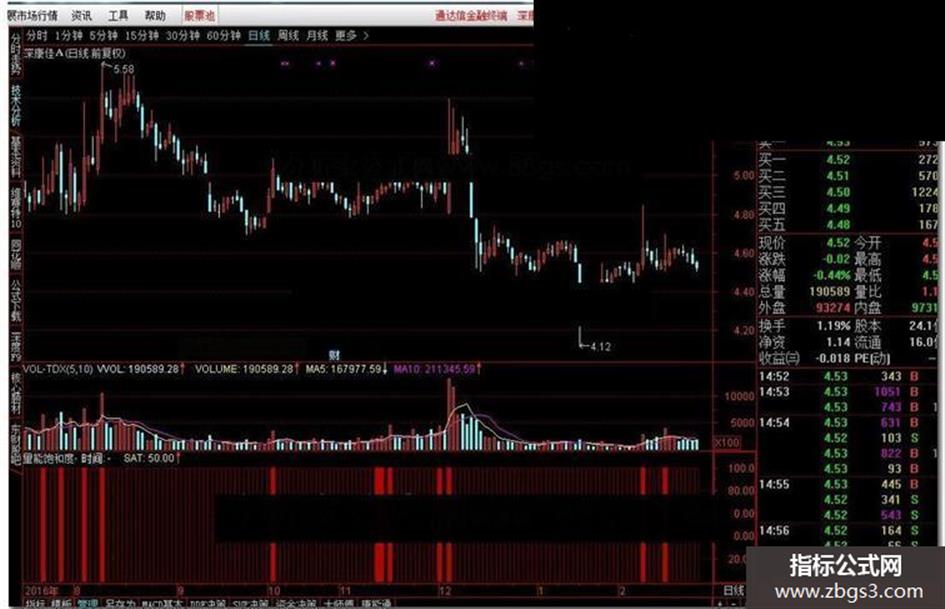Switch to 分时 period tab
This screenshot has width=945, height=609.
(37, 36)
